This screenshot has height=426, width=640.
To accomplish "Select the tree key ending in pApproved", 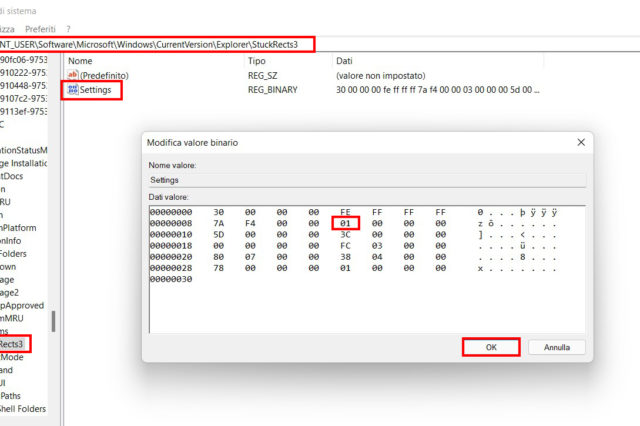I will [x=22, y=305].
